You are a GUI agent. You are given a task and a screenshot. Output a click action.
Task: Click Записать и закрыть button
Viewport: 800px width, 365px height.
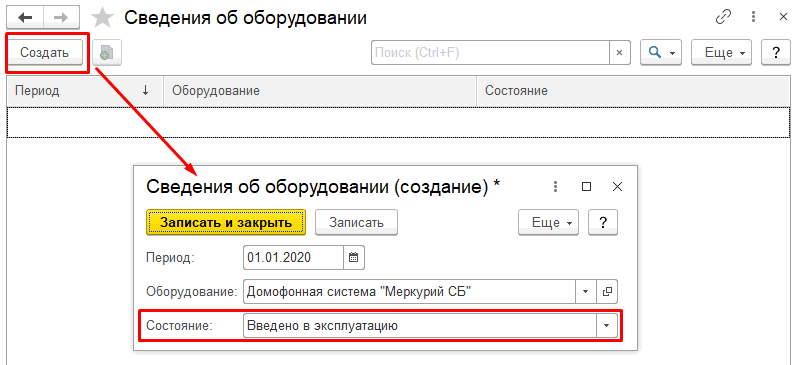pyautogui.click(x=226, y=223)
